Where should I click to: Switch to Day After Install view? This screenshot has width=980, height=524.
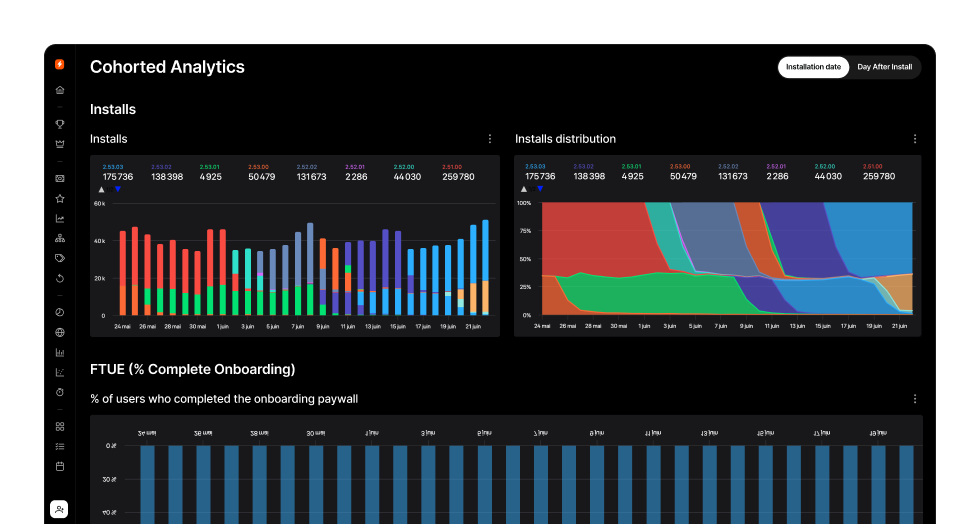[x=884, y=67]
